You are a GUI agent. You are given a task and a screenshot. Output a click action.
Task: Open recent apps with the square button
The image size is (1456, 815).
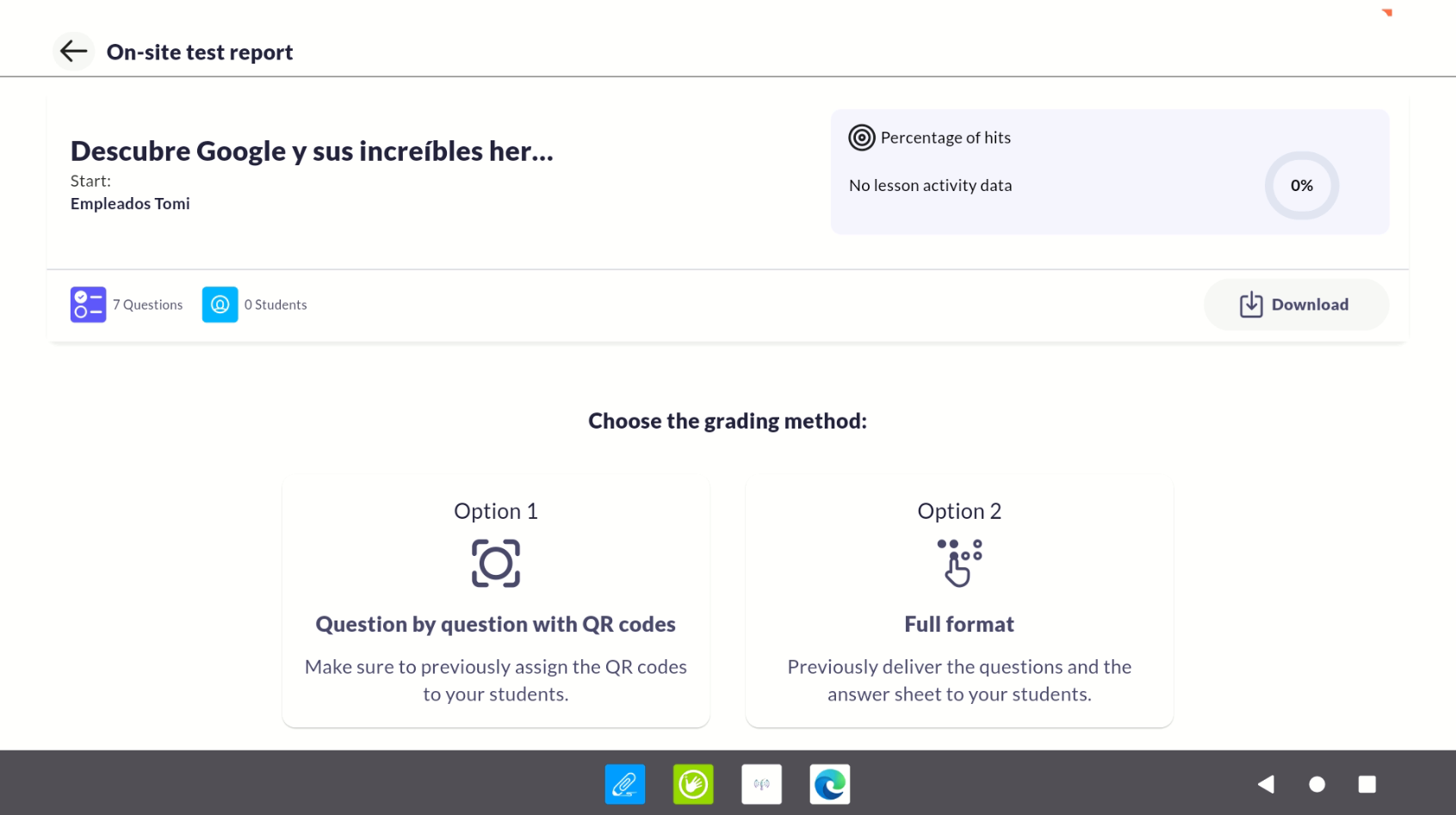[1366, 784]
